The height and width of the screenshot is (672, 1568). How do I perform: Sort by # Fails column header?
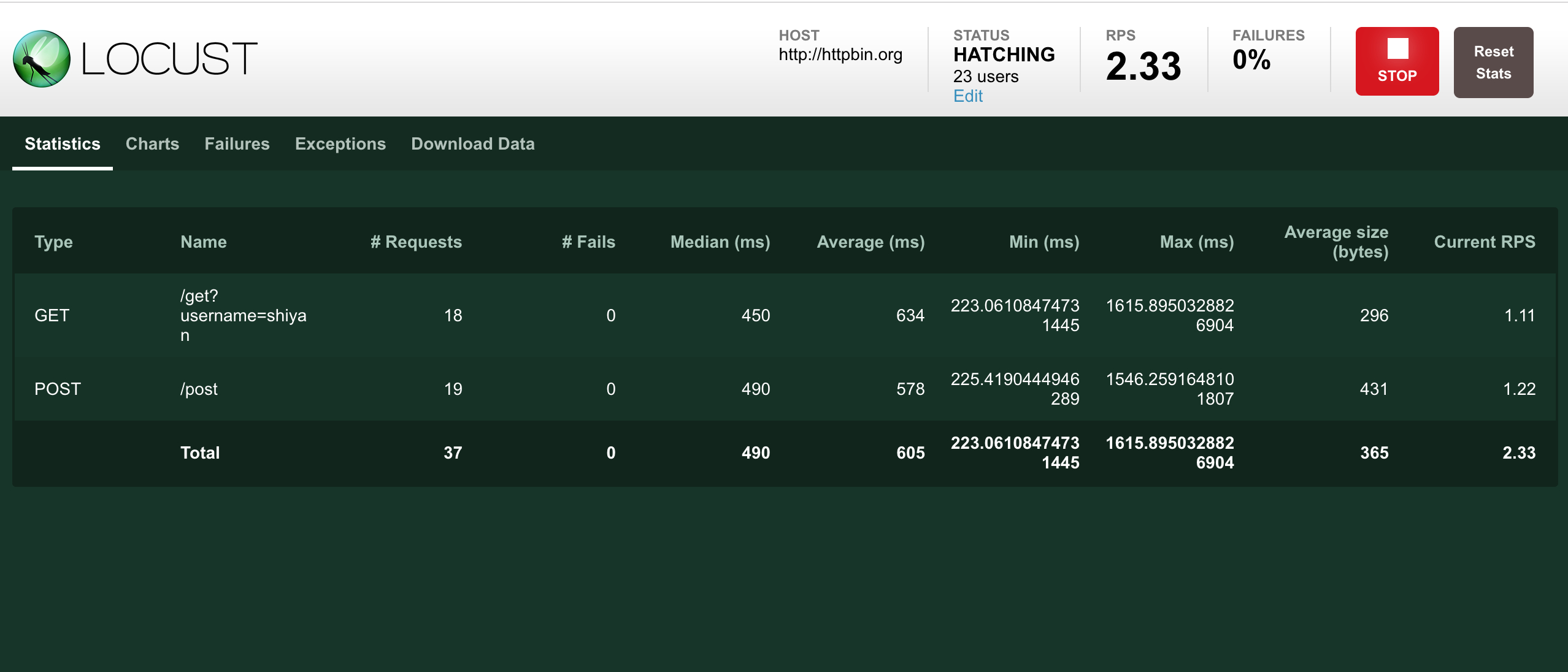click(588, 242)
